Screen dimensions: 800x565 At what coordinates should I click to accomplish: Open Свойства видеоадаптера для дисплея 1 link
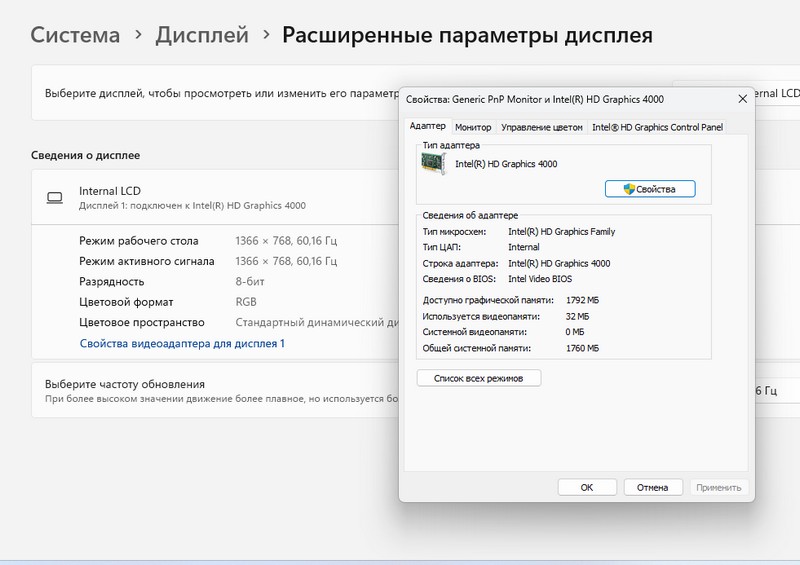click(182, 343)
